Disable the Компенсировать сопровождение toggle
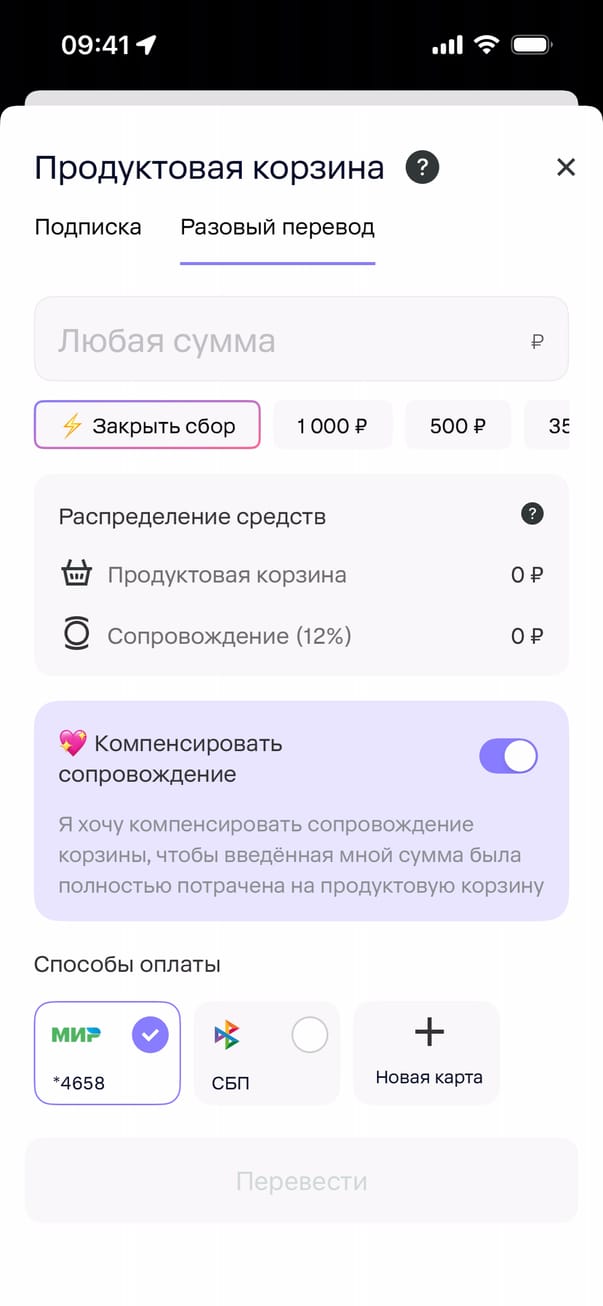 [508, 756]
